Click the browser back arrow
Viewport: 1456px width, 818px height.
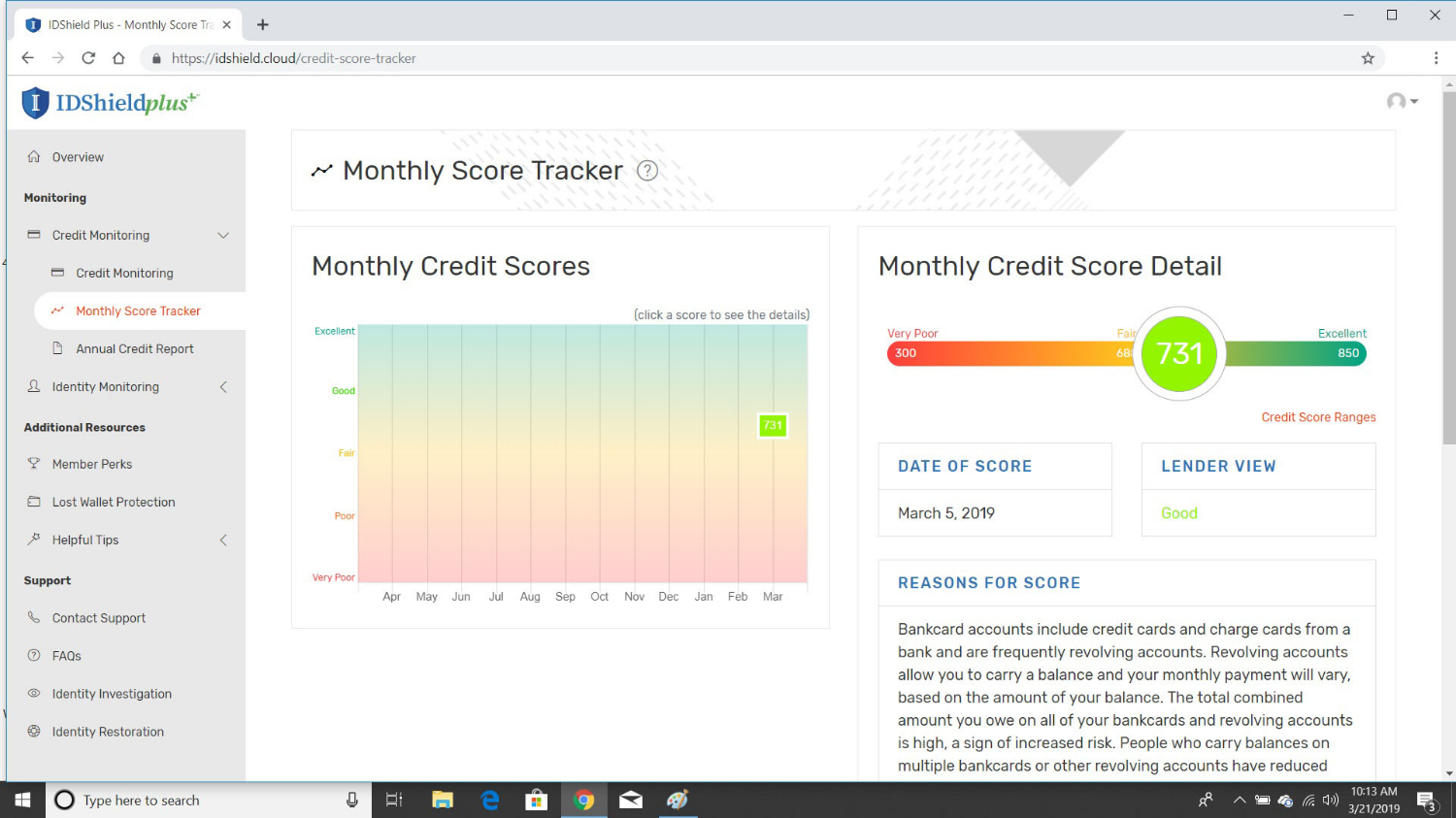tap(27, 58)
